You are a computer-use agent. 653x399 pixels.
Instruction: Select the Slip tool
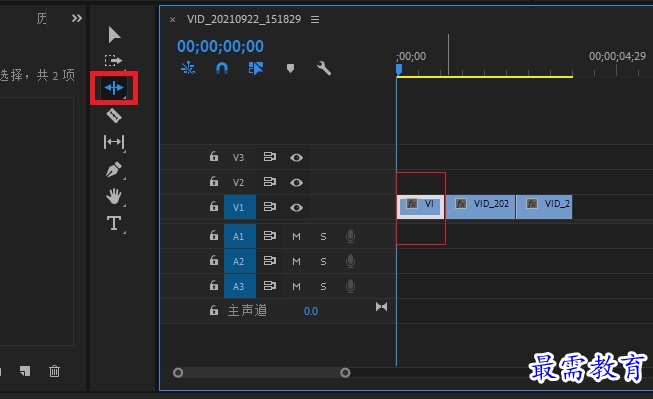114,142
